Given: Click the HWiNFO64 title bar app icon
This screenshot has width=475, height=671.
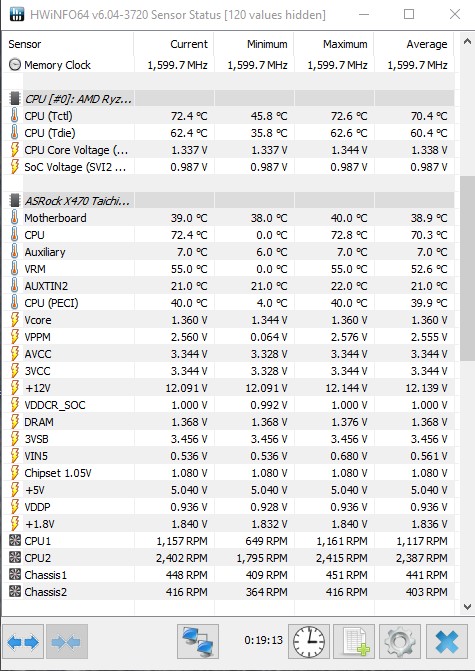Looking at the screenshot, I should click(17, 14).
